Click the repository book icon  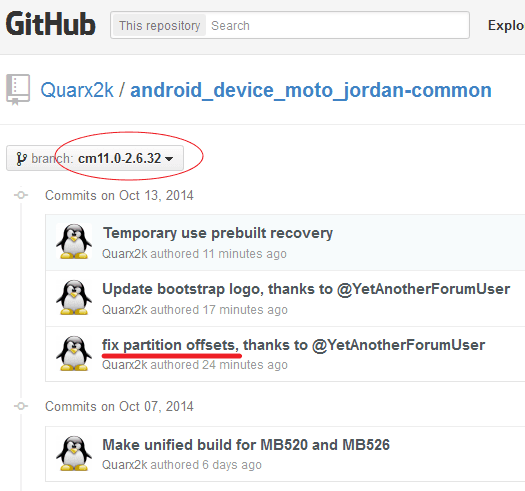(x=18, y=89)
